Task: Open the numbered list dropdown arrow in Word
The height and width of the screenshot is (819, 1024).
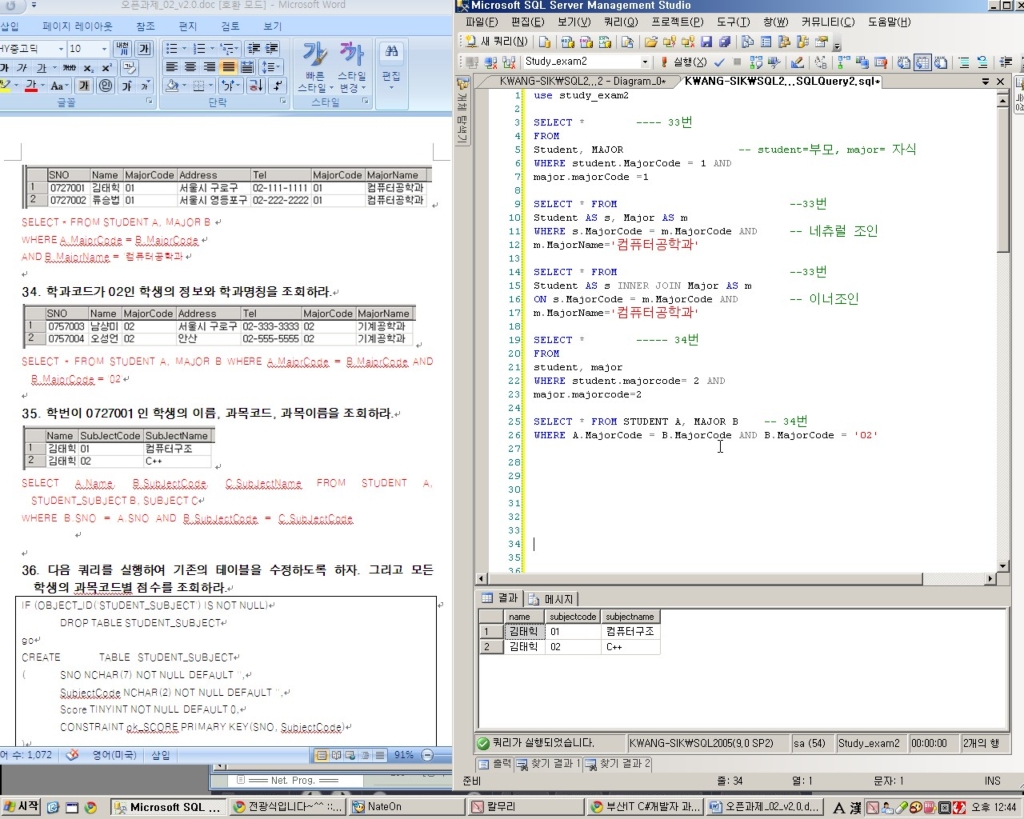Action: (x=212, y=49)
